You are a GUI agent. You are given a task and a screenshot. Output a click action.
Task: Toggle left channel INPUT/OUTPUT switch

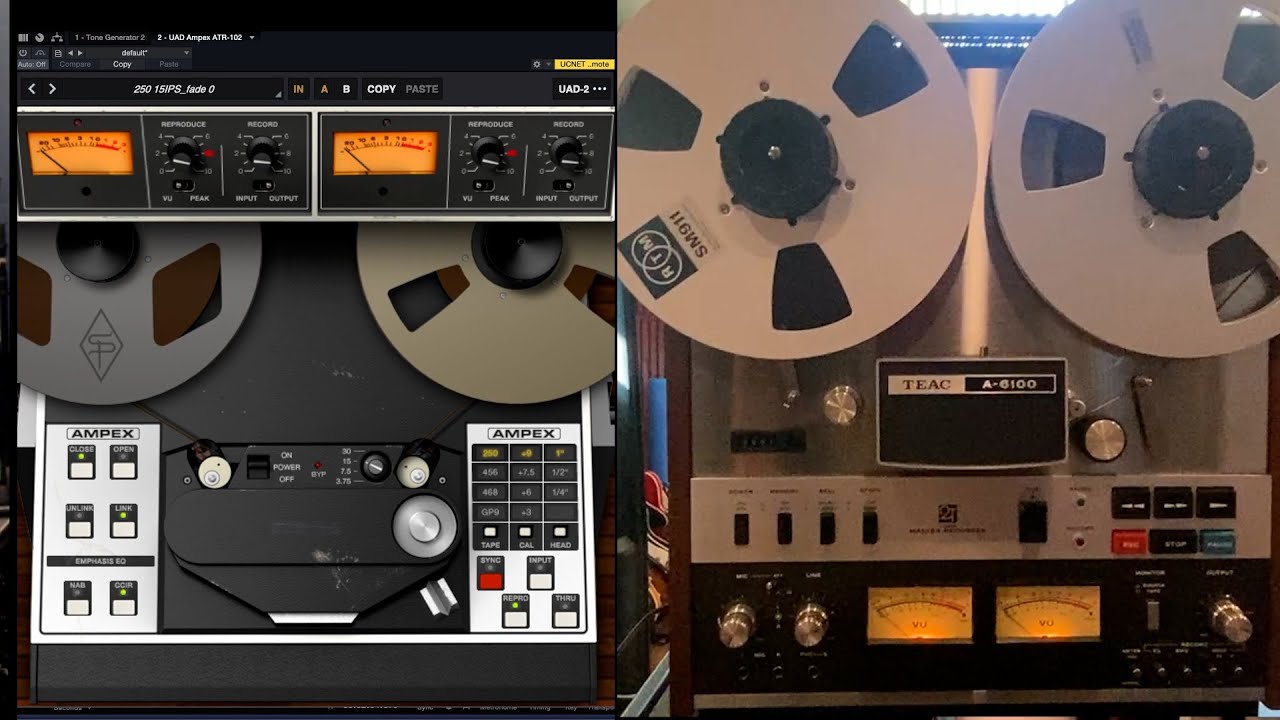(x=262, y=185)
